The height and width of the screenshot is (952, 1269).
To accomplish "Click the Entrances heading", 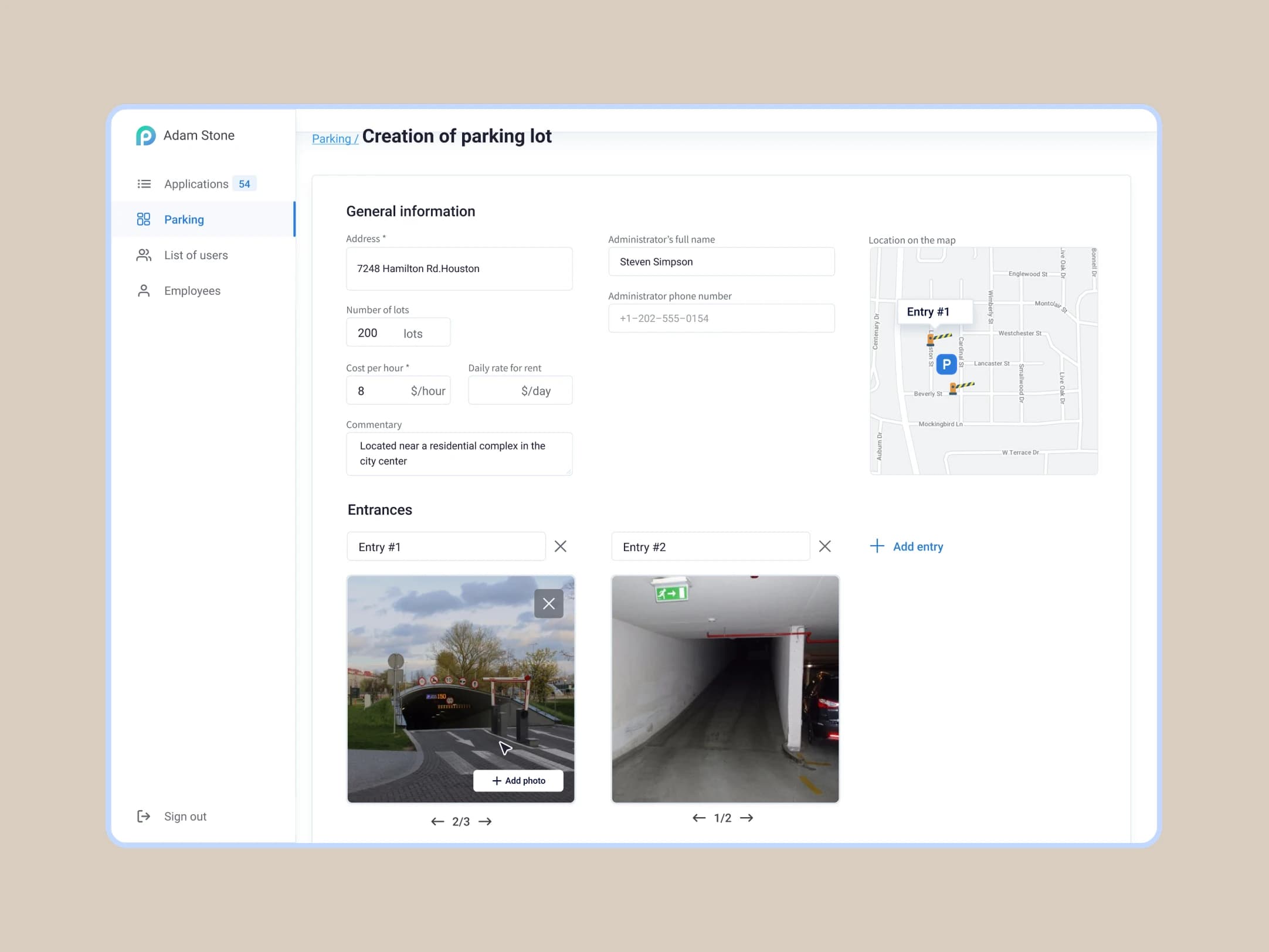I will pos(380,509).
